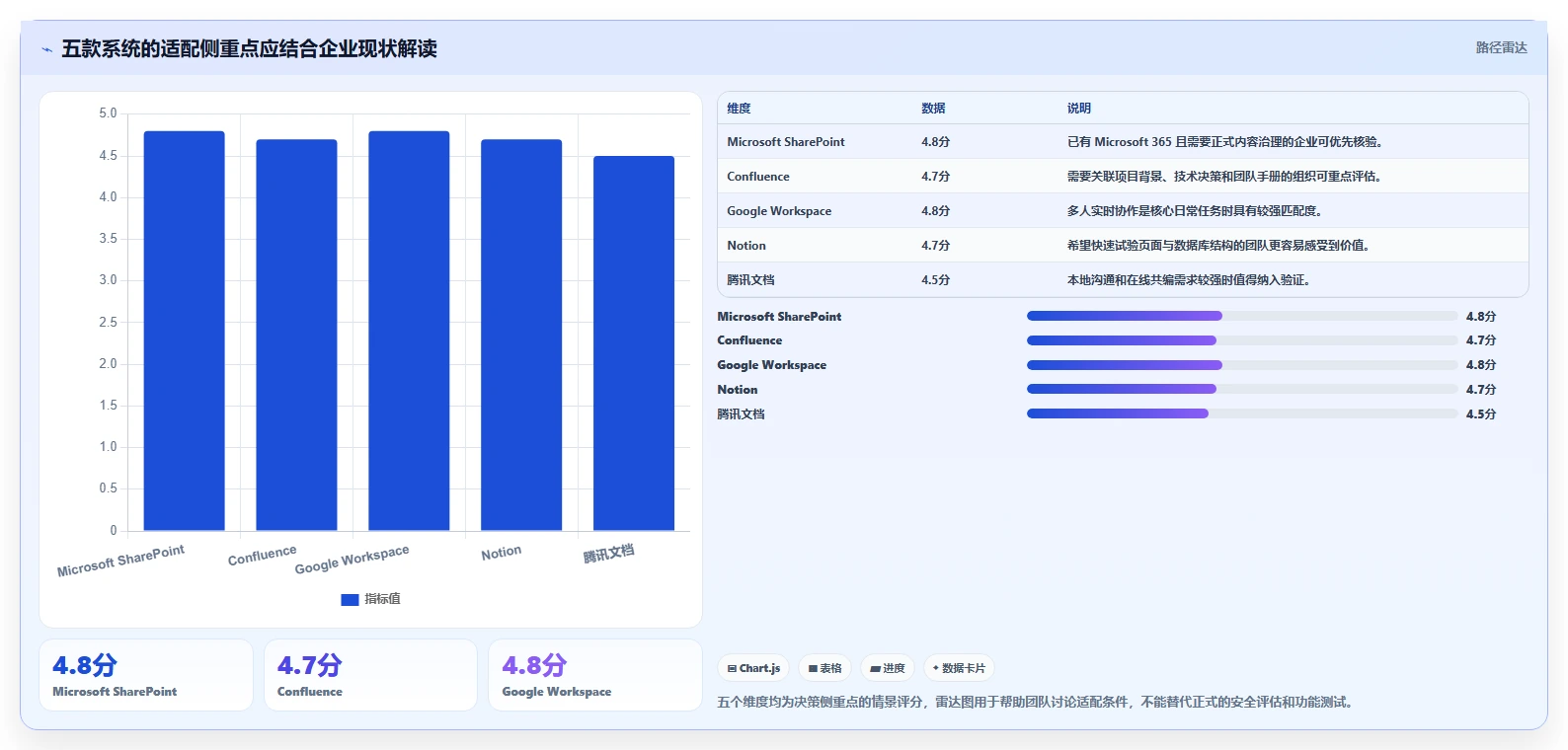
Task: Click the 指标值 legend text
Action: (x=382, y=599)
